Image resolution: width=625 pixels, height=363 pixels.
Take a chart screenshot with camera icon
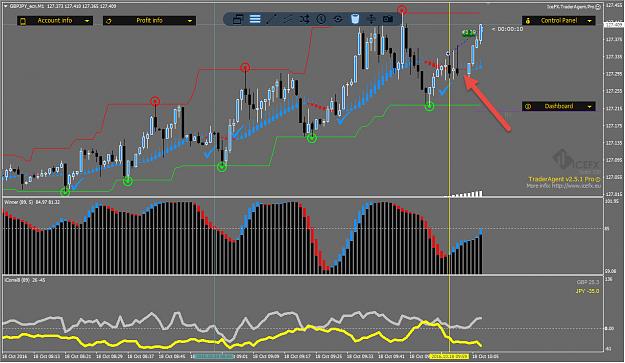(x=388, y=19)
